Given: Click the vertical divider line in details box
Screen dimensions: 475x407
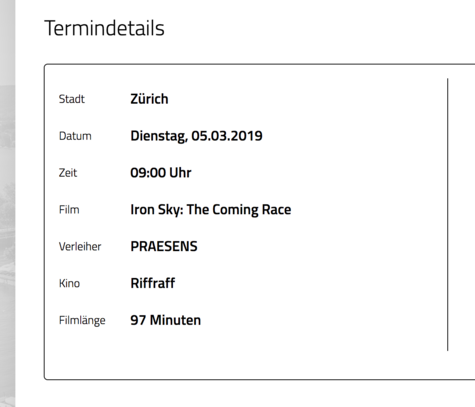Looking at the screenshot, I should pos(447,215).
